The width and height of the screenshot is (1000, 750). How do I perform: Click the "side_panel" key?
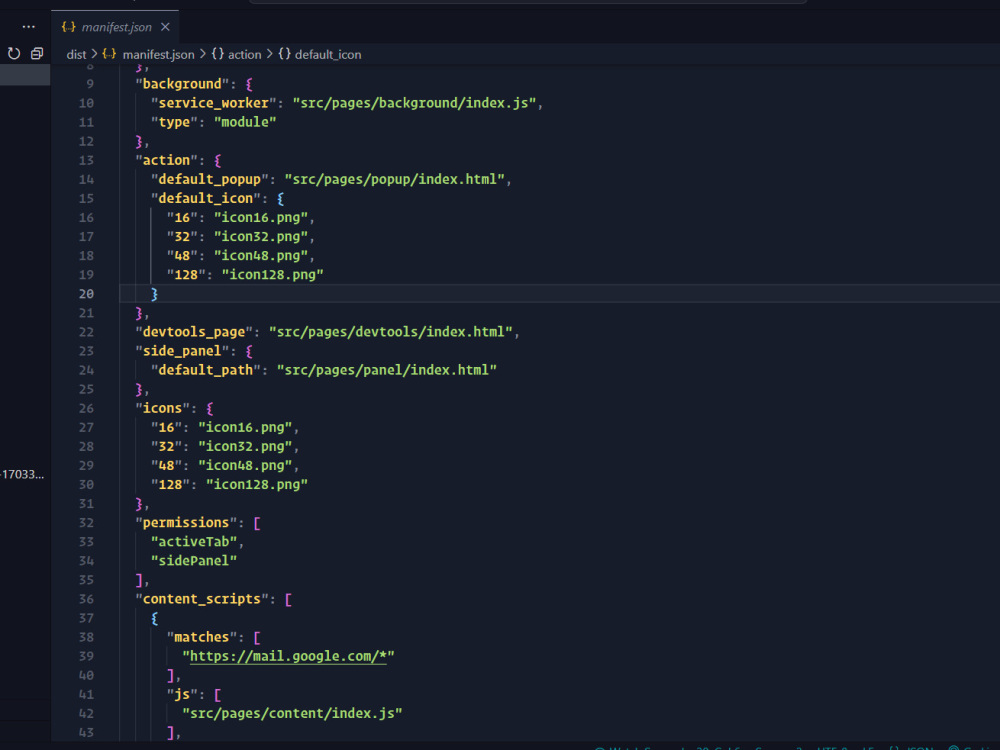182,351
